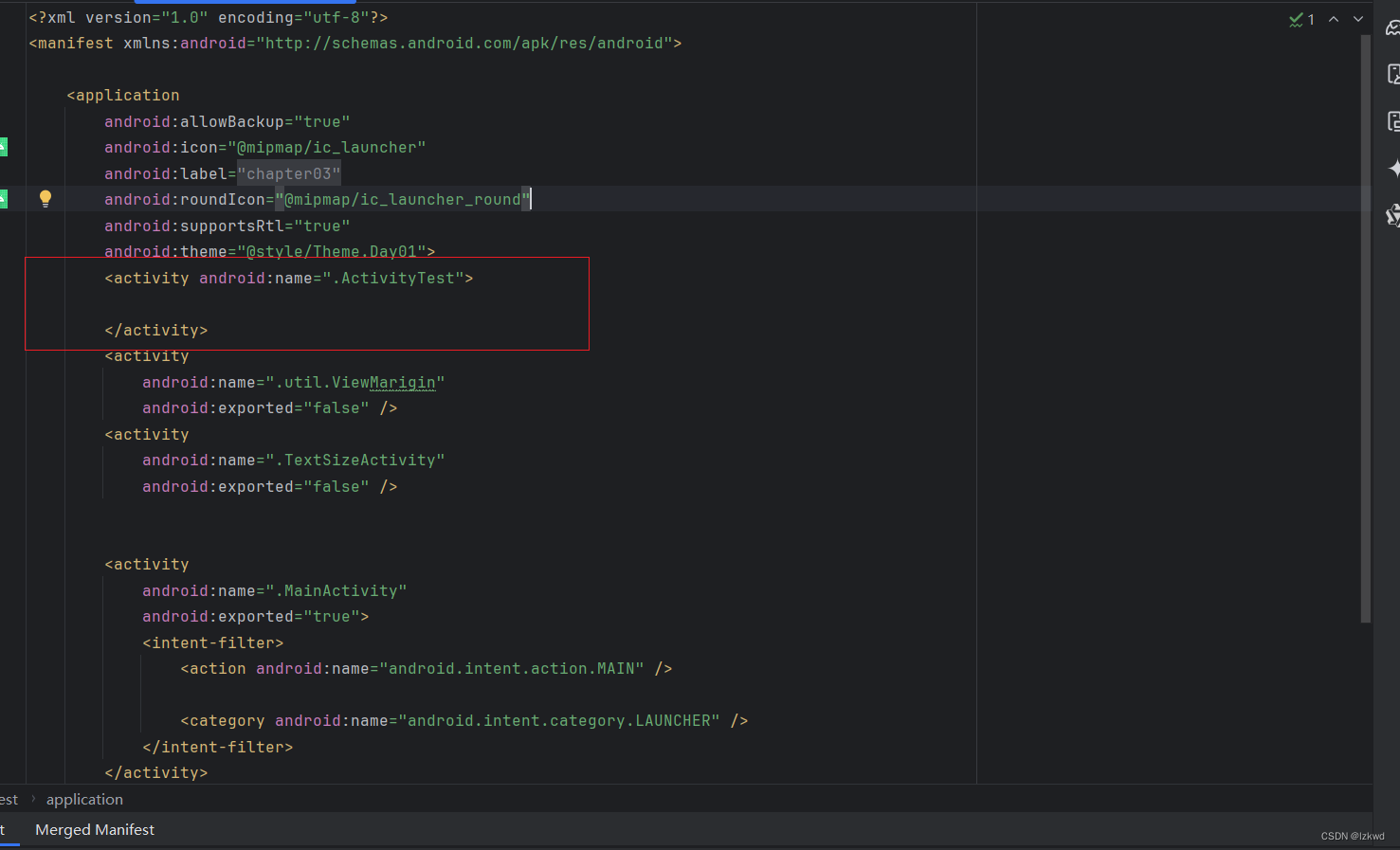This screenshot has width=1400, height=850.
Task: Place cursor on the chapter03 label value
Action: pyautogui.click(x=287, y=173)
